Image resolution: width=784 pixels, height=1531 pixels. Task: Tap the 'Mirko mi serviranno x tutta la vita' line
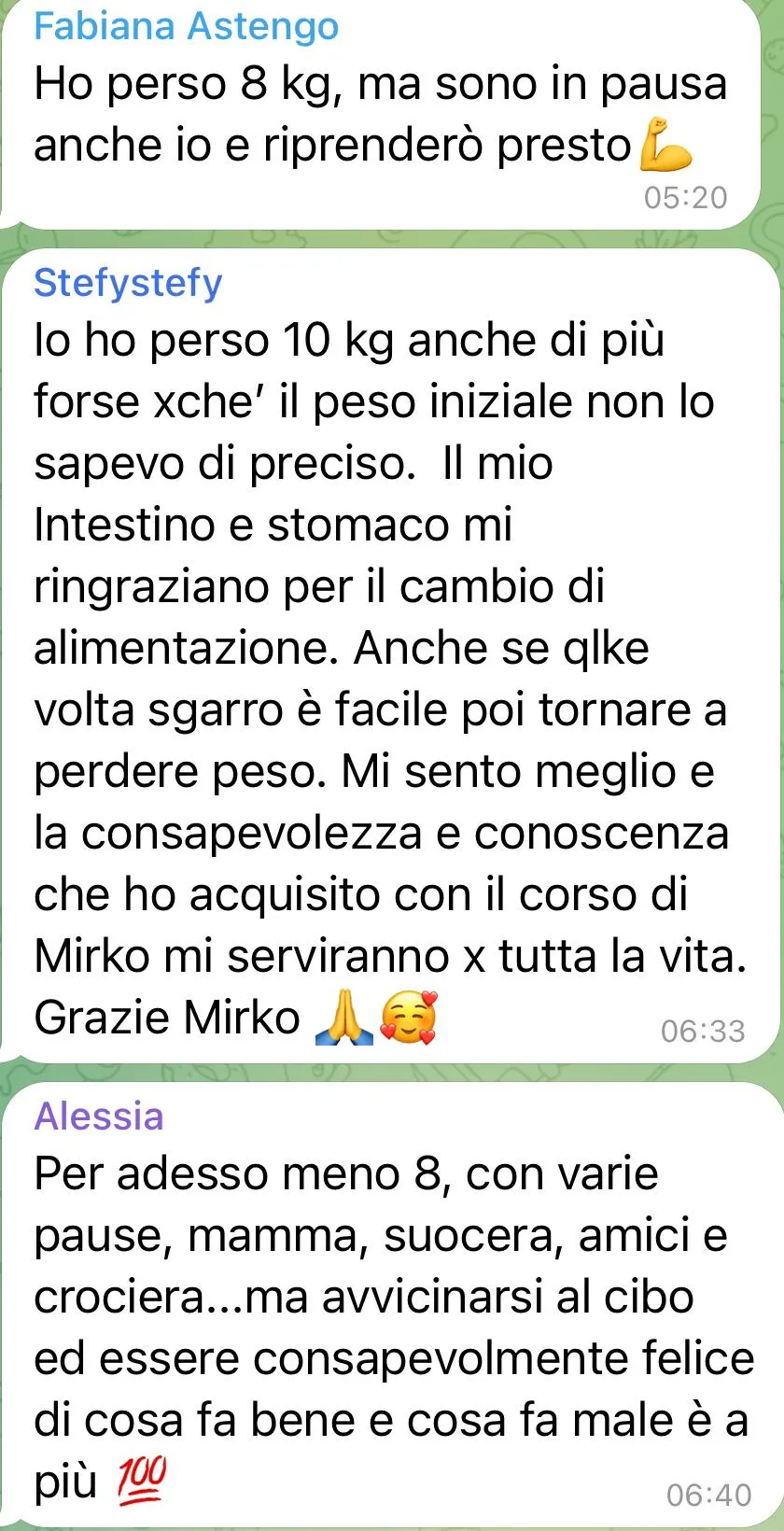(x=390, y=956)
